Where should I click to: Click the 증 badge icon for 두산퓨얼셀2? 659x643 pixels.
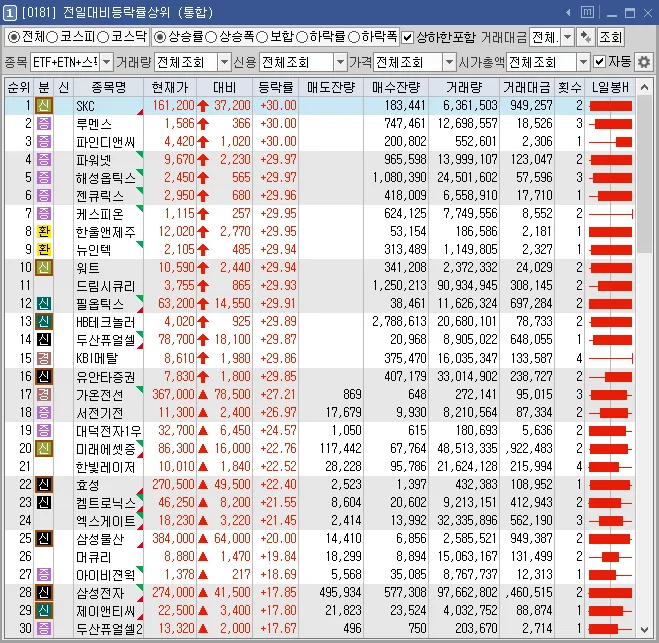[x=44, y=629]
